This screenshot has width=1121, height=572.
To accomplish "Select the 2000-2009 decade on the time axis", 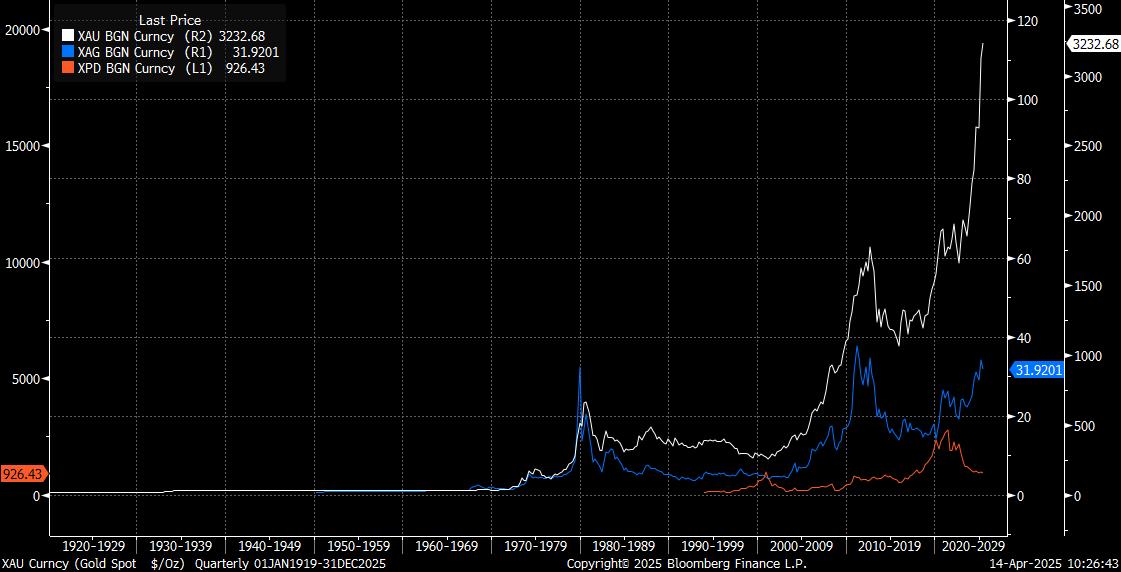I will pyautogui.click(x=803, y=547).
